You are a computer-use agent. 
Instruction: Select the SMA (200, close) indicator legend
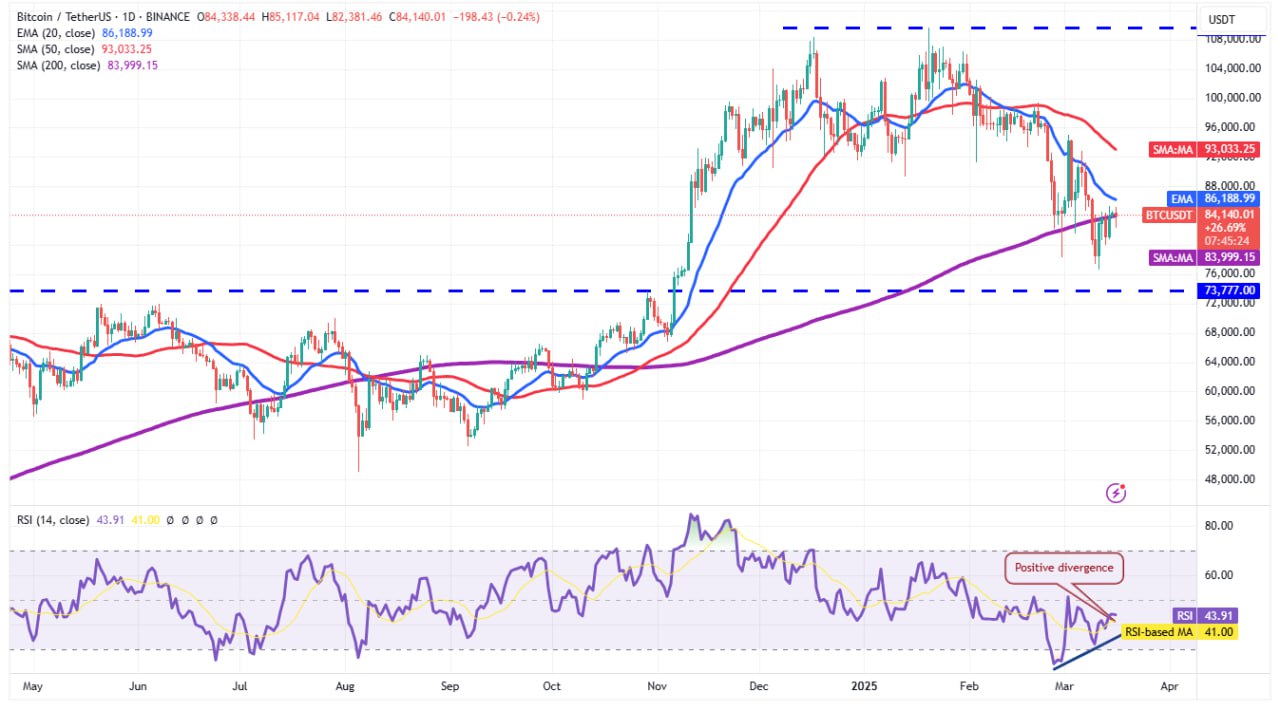[x=60, y=65]
